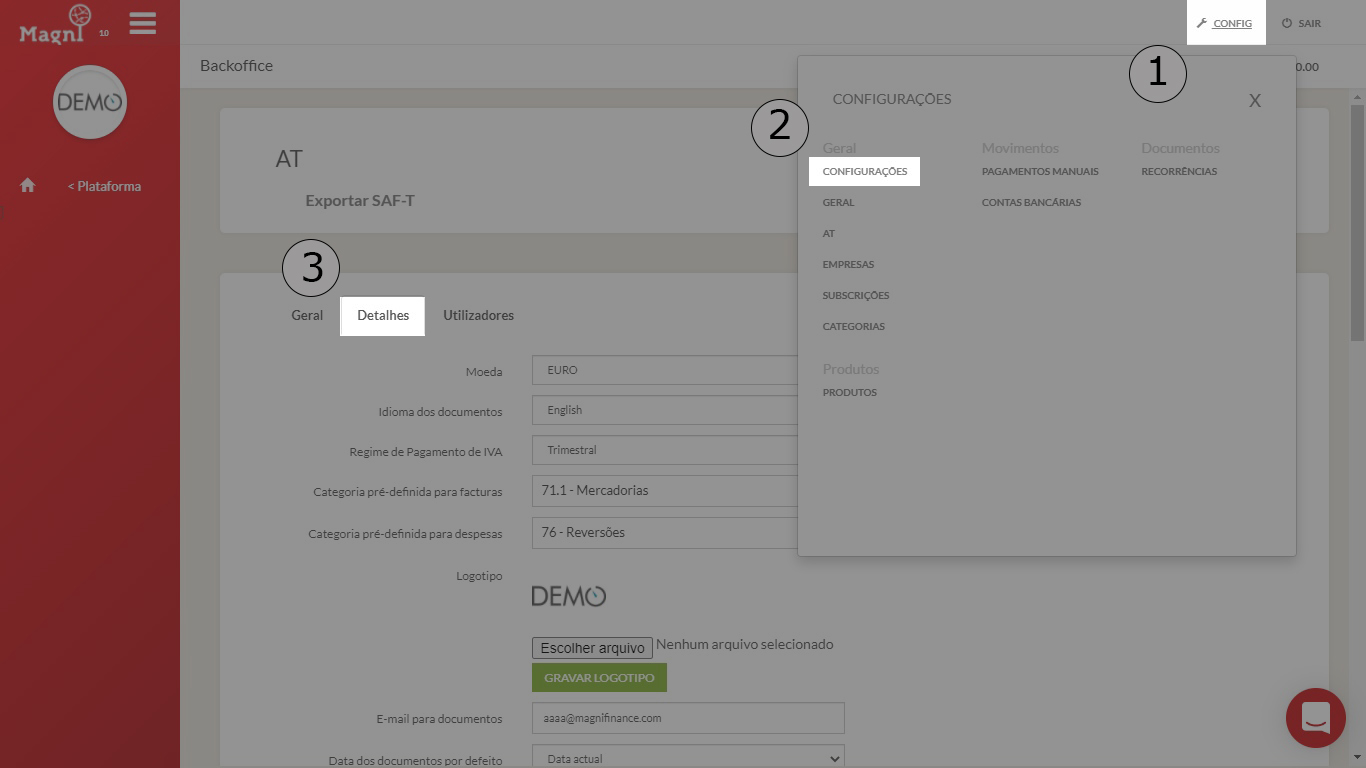Open the Idioma dos documentos dropdown

[x=665, y=410]
